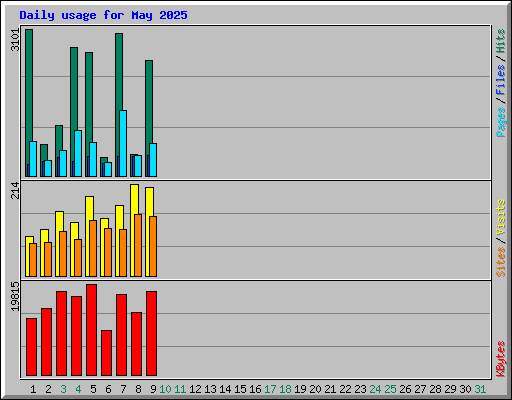Click the Sites legend label
Viewport: 512px width, 400px height.
click(x=501, y=262)
